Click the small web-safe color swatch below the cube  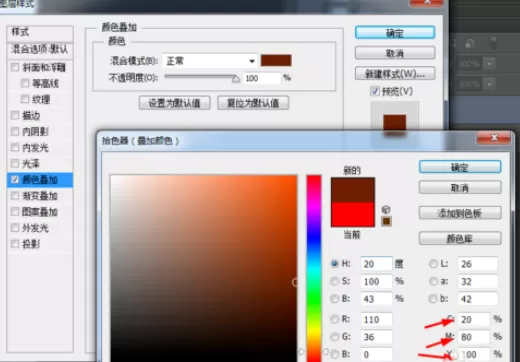coord(386,221)
